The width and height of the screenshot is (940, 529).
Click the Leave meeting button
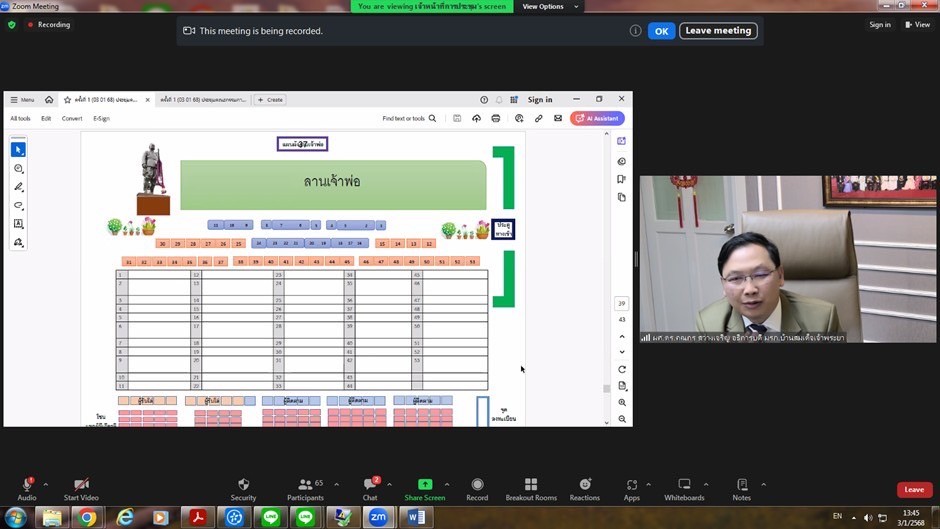[x=718, y=31]
